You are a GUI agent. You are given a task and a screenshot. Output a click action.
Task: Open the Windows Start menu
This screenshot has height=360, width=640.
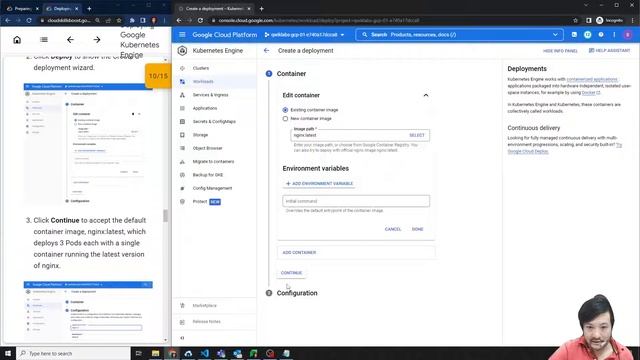pyautogui.click(x=8, y=353)
